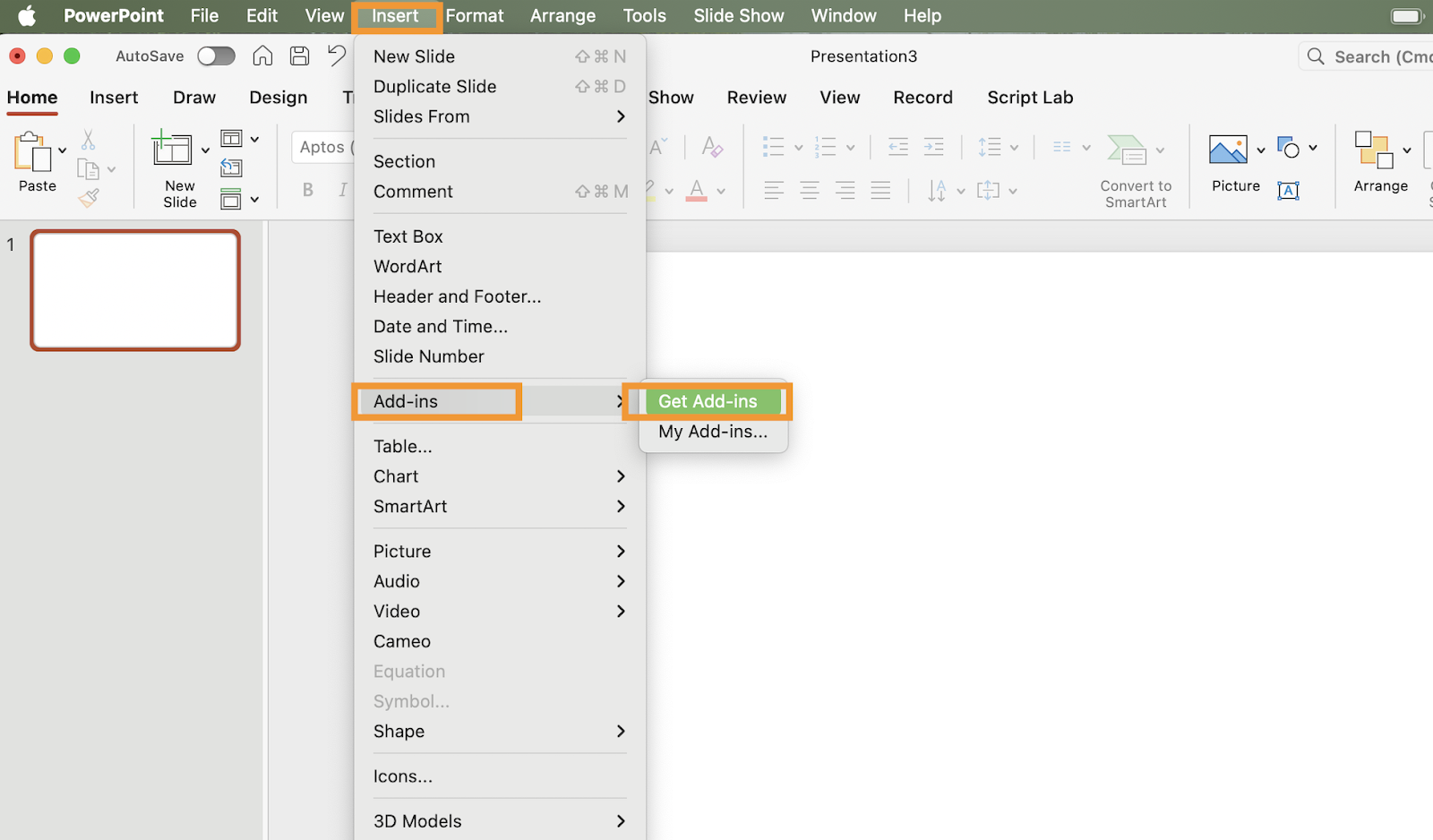
Task: Open the Insert menu in menu bar
Action: [395, 16]
